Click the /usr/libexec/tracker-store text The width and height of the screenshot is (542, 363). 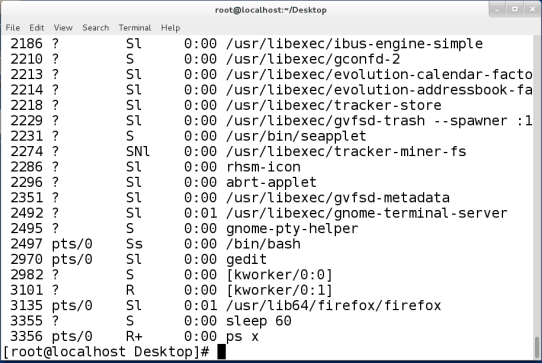tap(334, 105)
